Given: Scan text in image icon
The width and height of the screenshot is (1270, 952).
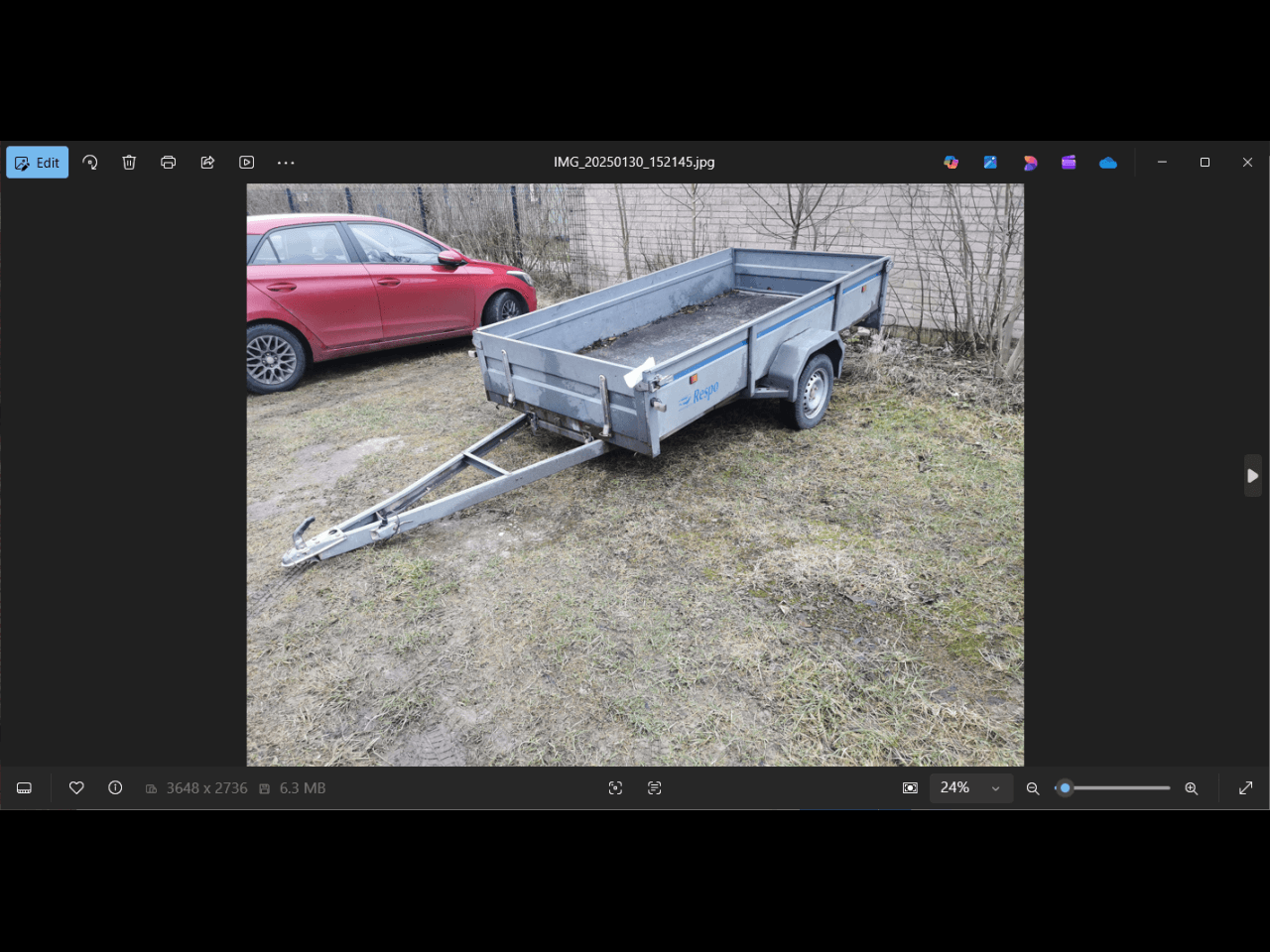Looking at the screenshot, I should click(655, 788).
